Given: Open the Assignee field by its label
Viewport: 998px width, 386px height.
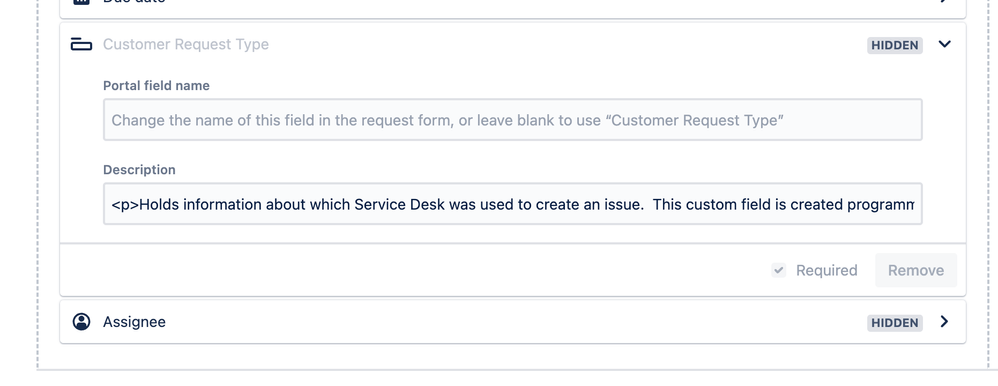Looking at the screenshot, I should [134, 322].
